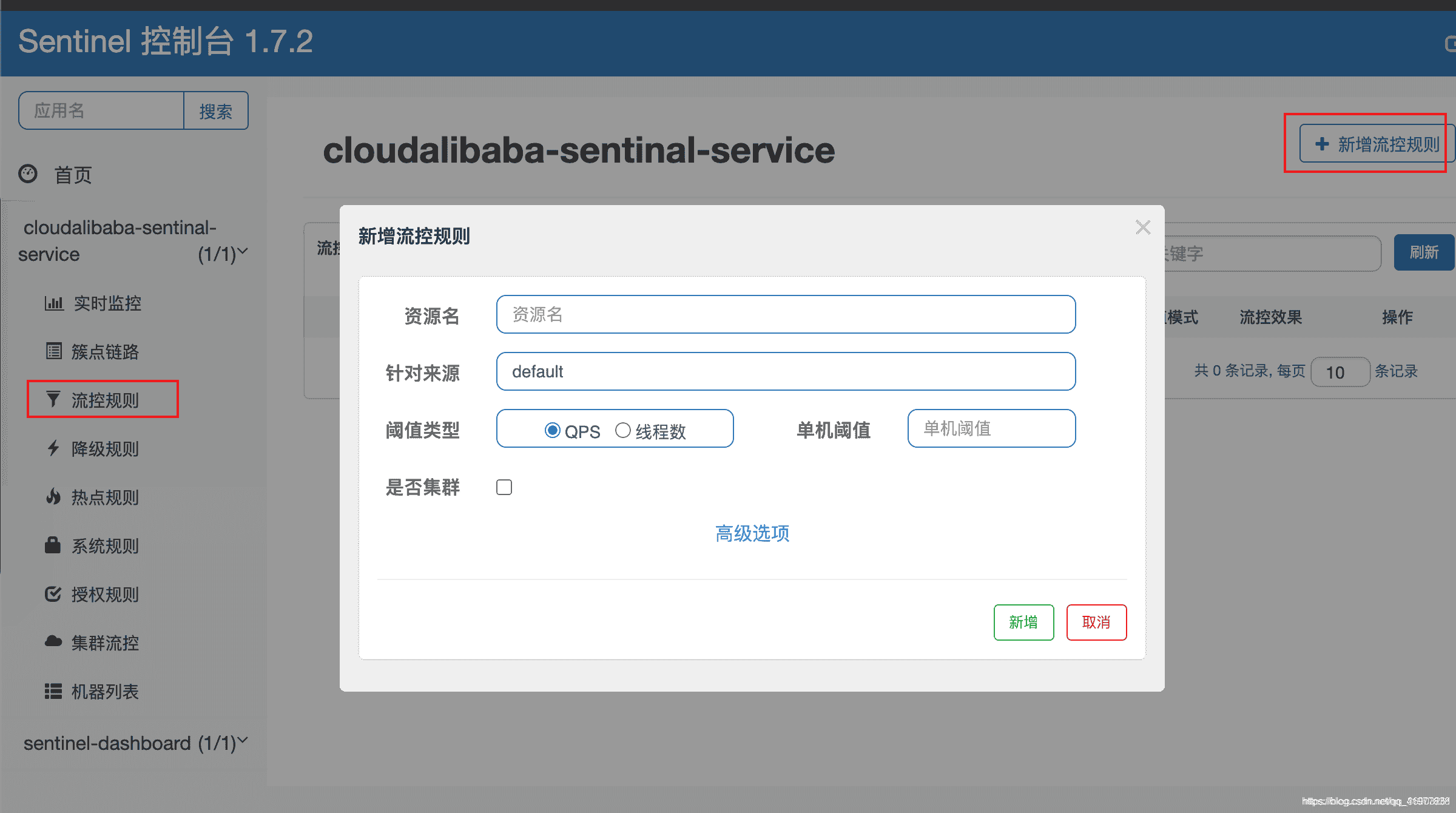Click the 流控规则 funnel icon
Viewport: 1456px width, 813px height.
tap(54, 399)
